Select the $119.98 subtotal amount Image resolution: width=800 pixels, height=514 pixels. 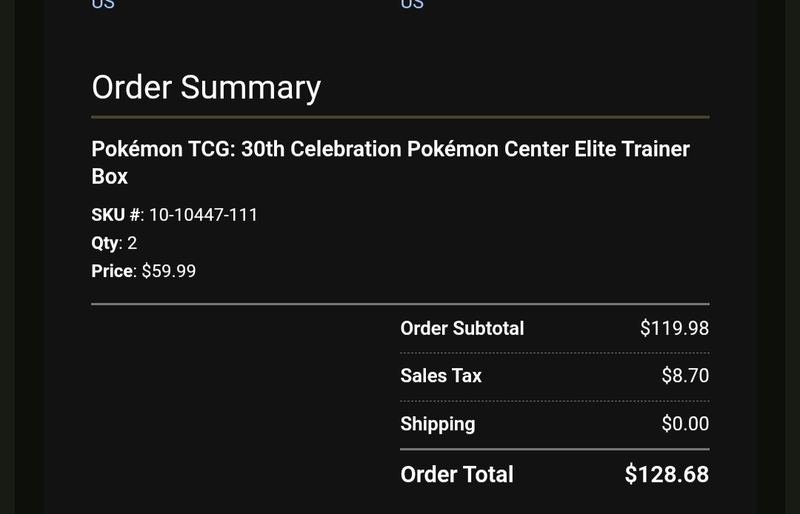(674, 328)
